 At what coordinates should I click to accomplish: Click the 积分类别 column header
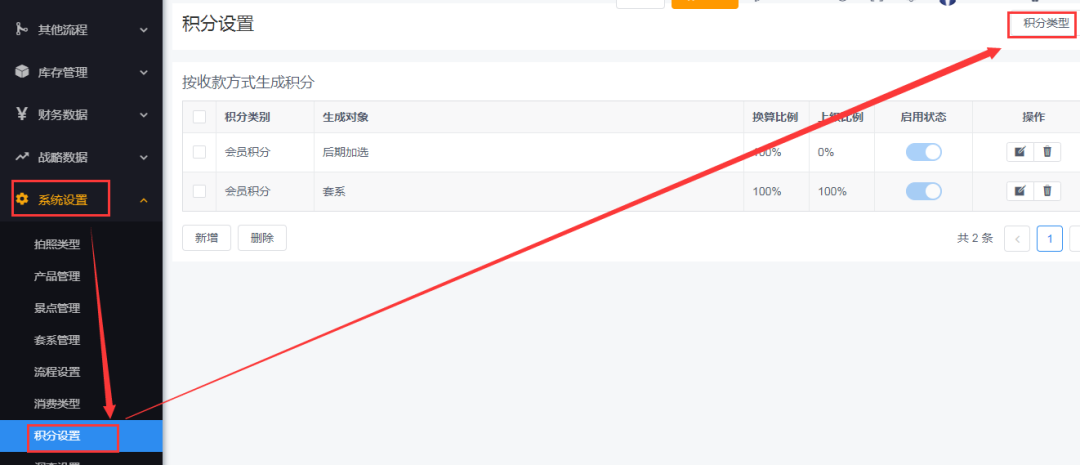click(247, 117)
